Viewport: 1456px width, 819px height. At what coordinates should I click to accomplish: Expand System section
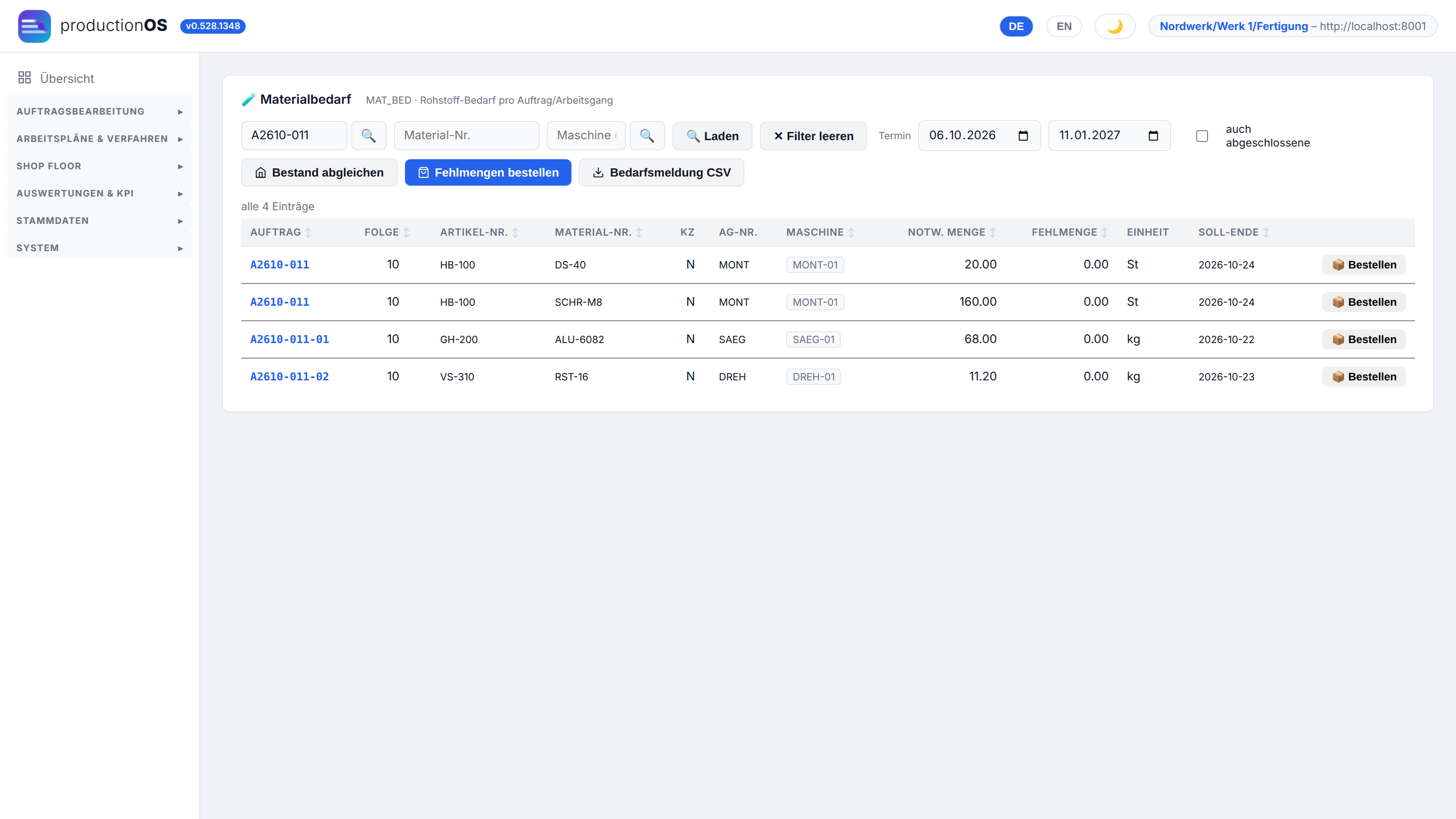click(100, 248)
